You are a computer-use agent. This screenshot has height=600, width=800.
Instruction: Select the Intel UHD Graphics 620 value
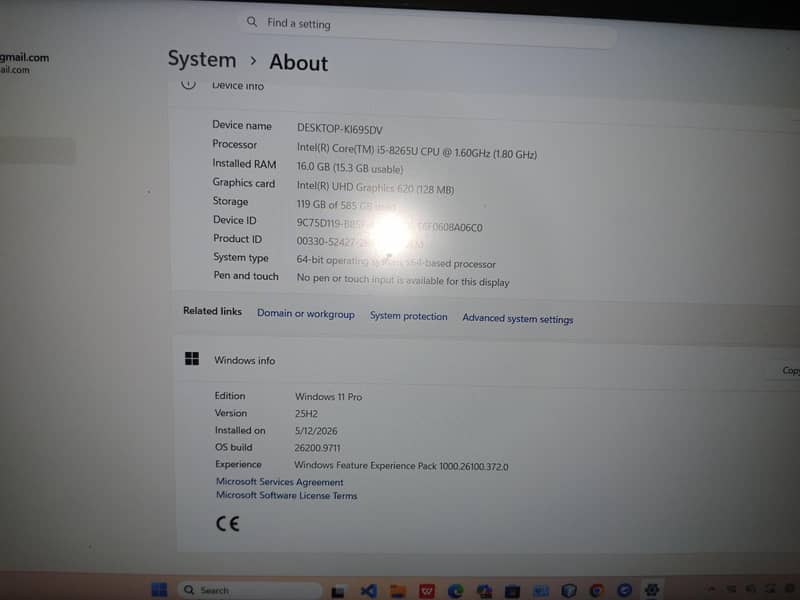click(x=375, y=187)
